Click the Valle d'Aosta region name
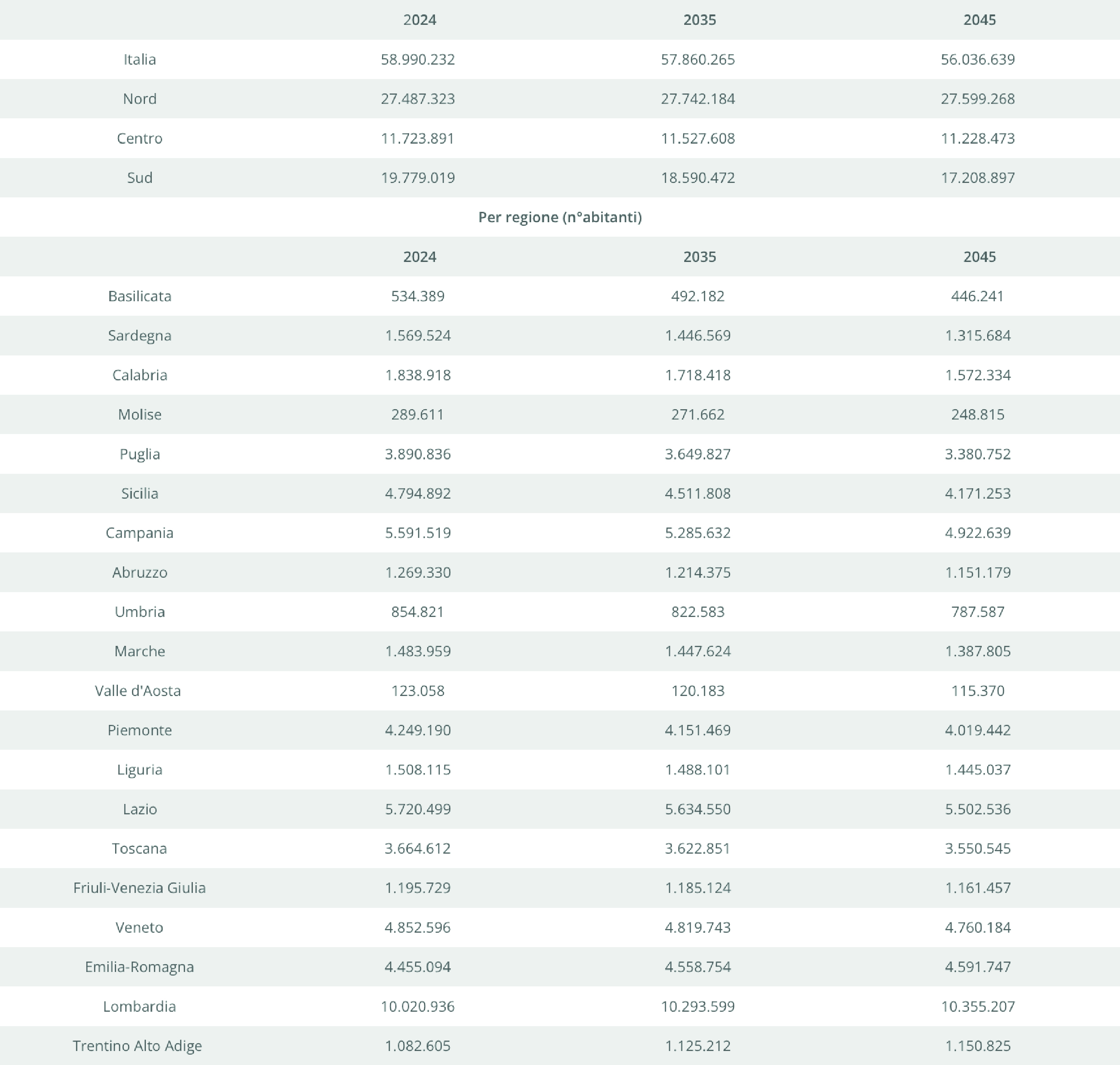Image resolution: width=1120 pixels, height=1065 pixels. point(138,690)
